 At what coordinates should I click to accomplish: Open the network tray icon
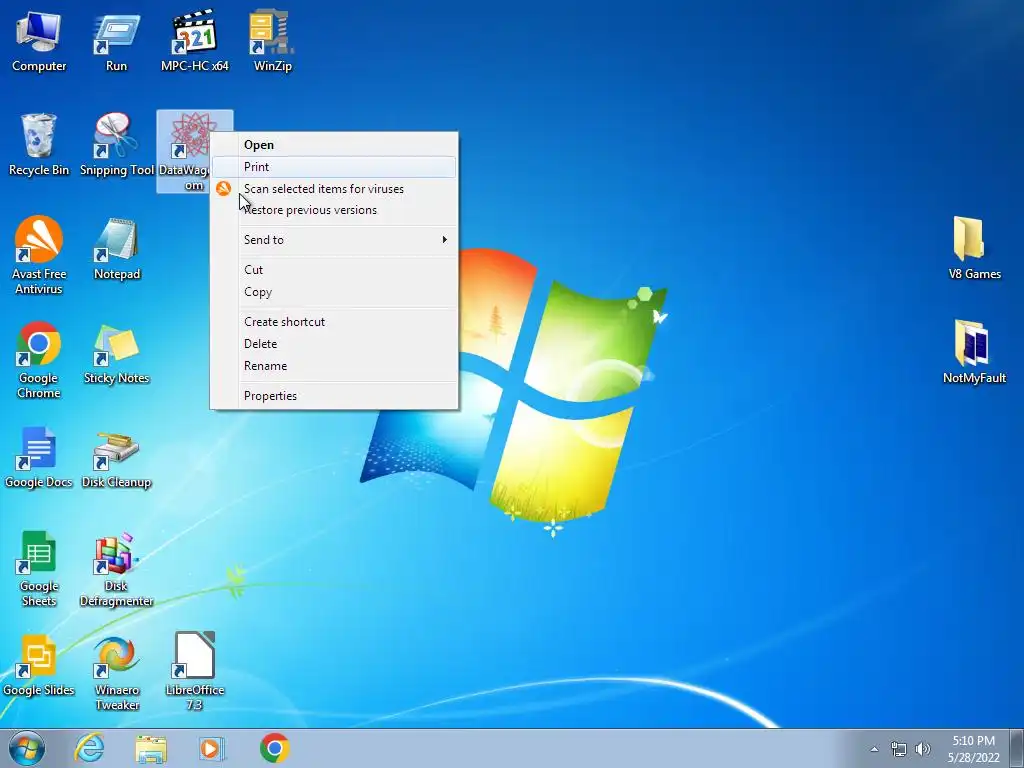click(x=899, y=749)
